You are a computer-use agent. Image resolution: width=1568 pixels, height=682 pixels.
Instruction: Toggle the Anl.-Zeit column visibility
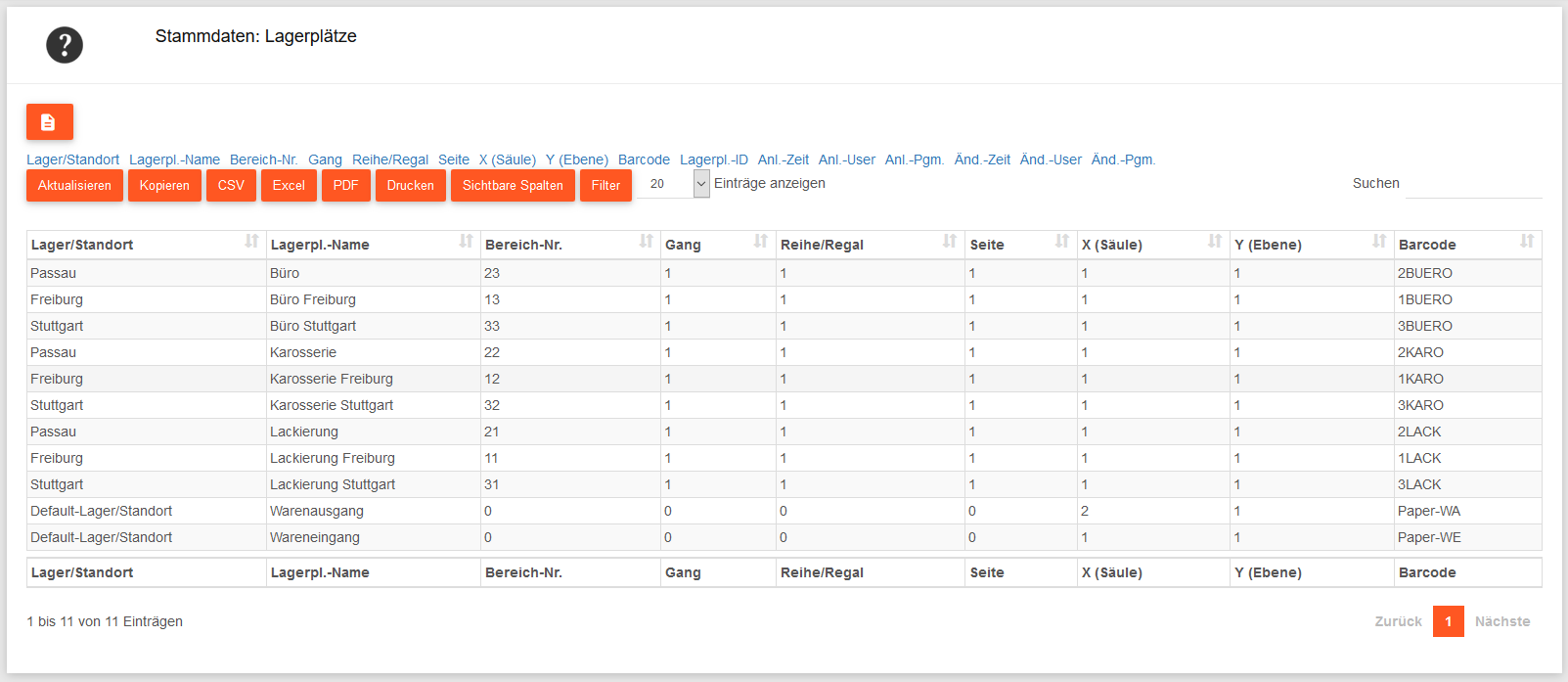(x=783, y=159)
